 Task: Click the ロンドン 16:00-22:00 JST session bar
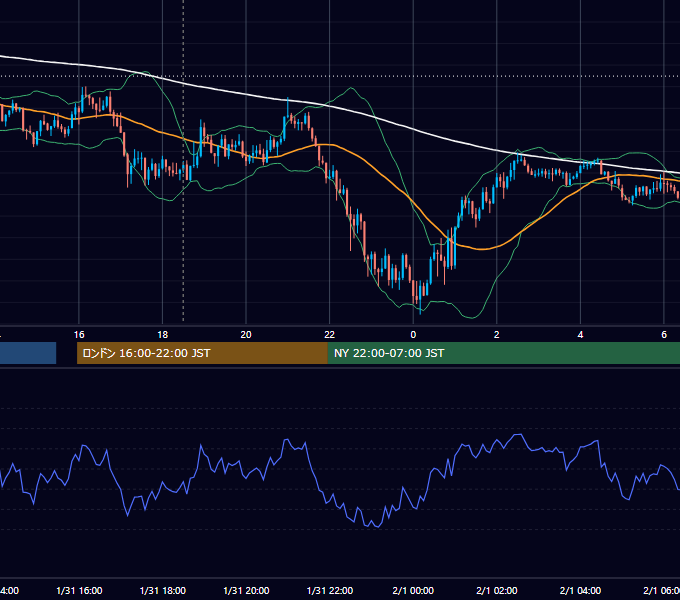202,353
